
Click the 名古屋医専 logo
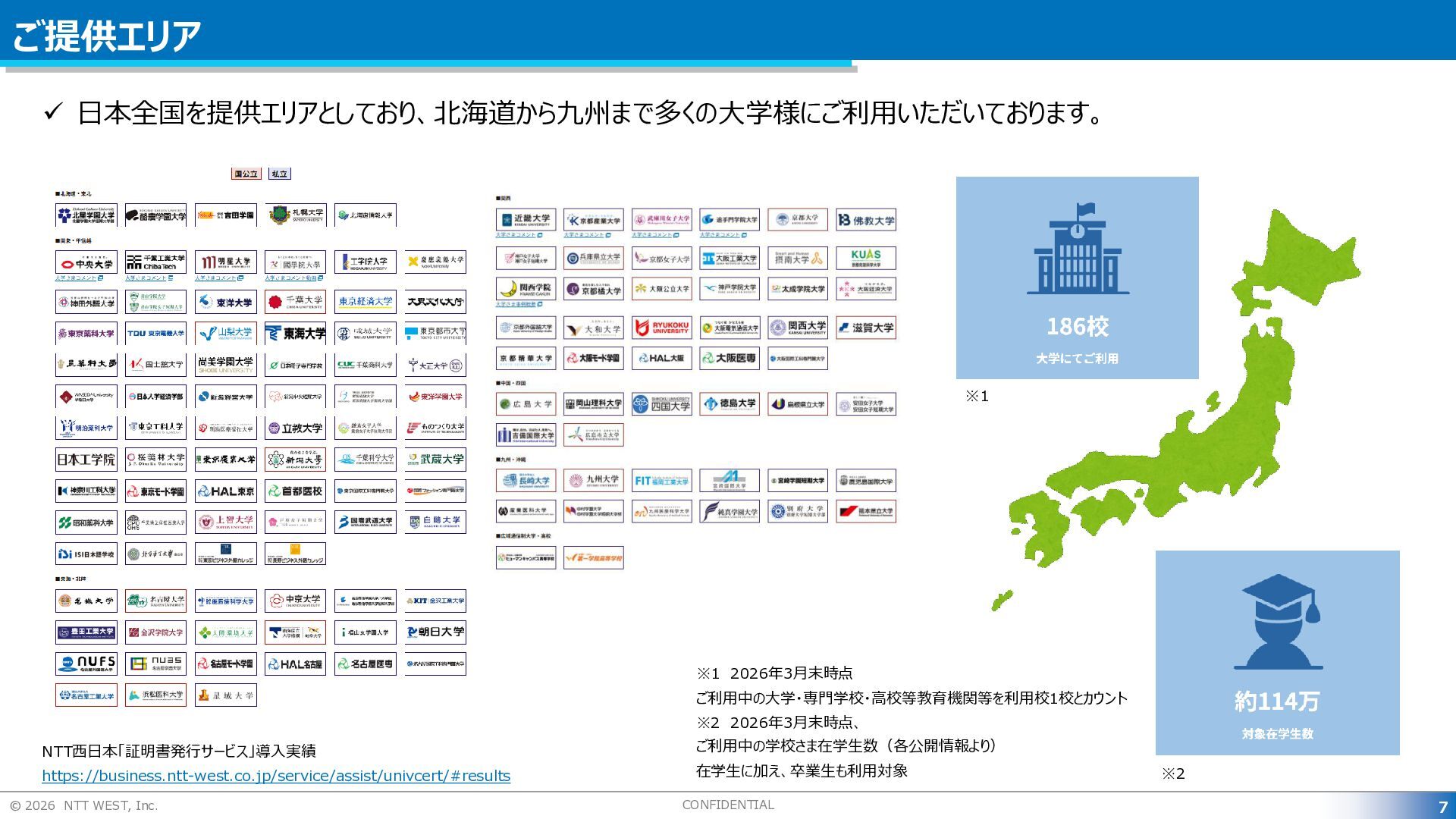pyautogui.click(x=366, y=664)
